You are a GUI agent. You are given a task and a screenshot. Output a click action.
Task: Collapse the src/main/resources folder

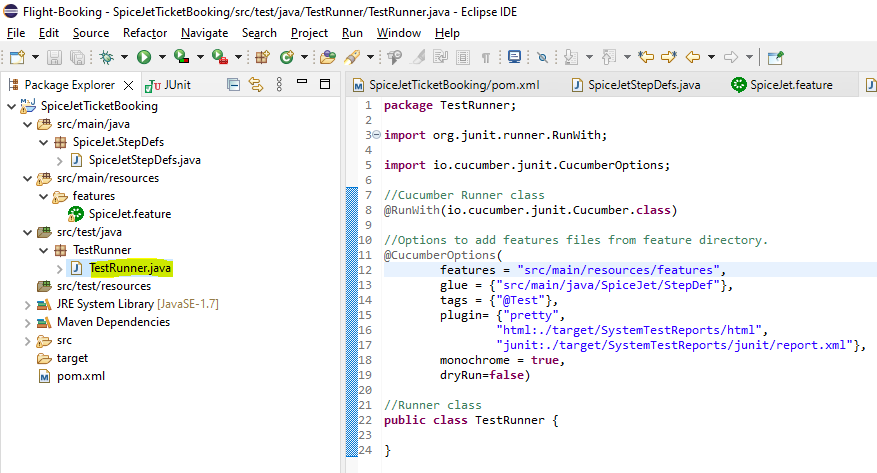pos(27,178)
